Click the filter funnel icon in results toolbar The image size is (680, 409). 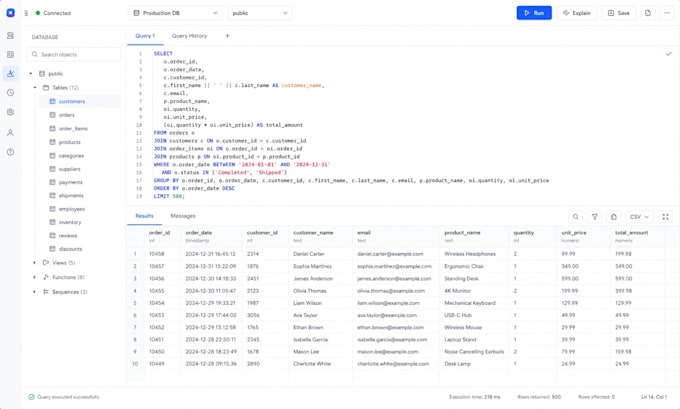point(595,217)
